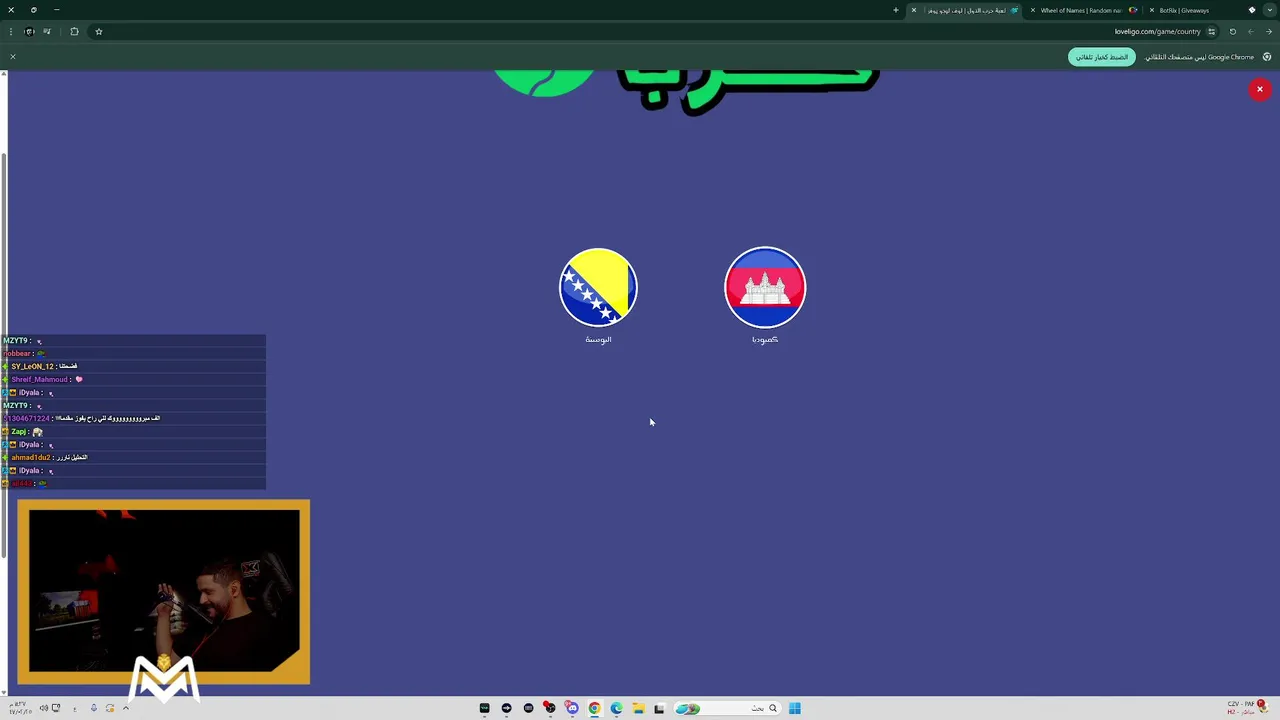Close the BotRix Giveaways tab
Image resolution: width=1280 pixels, height=720 pixels.
coord(1151,10)
